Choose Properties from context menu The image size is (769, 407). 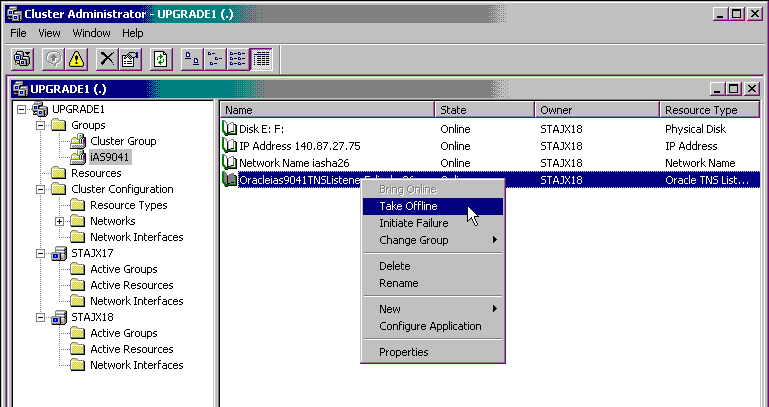(x=433, y=352)
